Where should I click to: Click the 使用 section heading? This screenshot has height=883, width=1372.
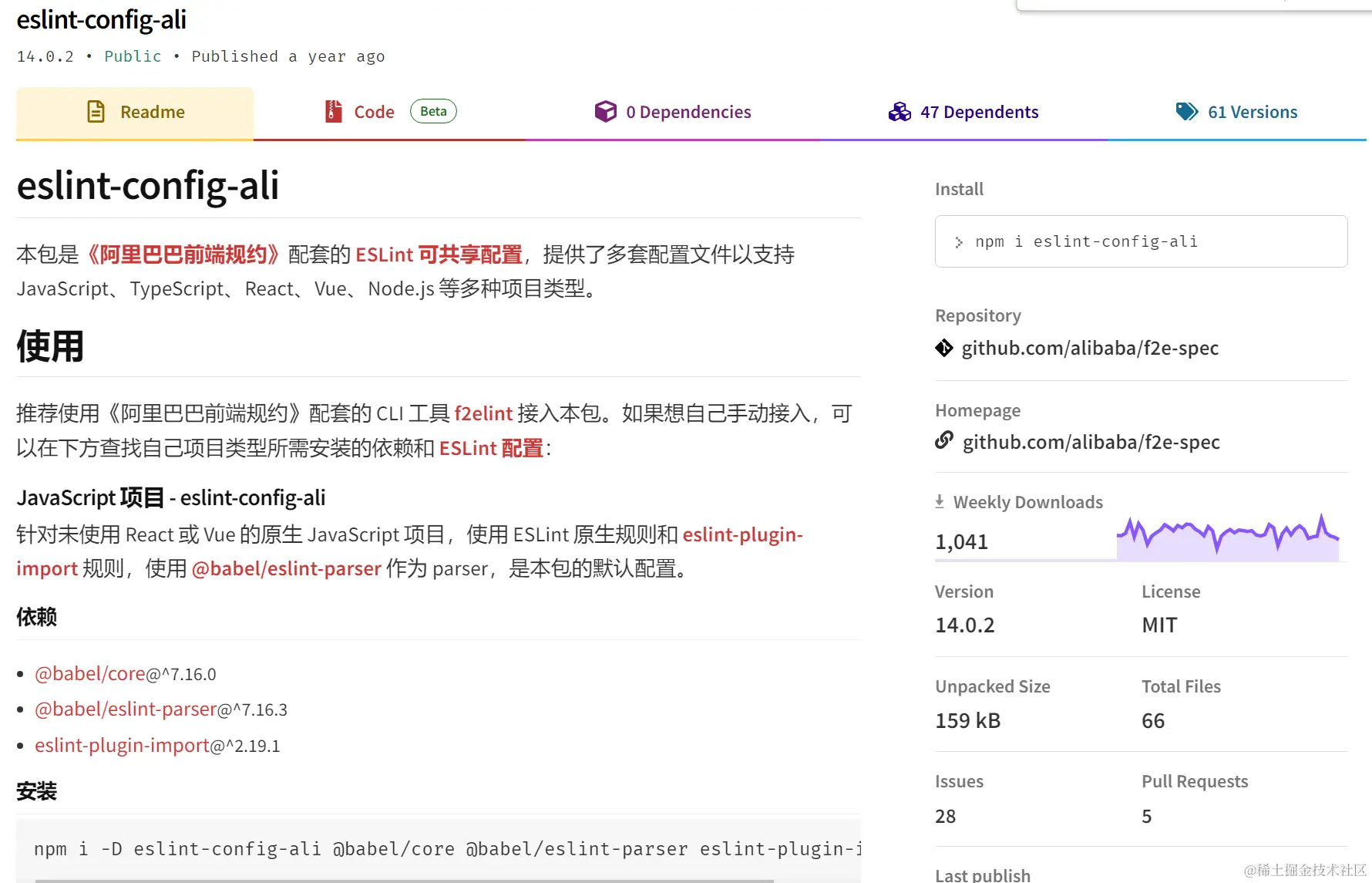[x=50, y=346]
